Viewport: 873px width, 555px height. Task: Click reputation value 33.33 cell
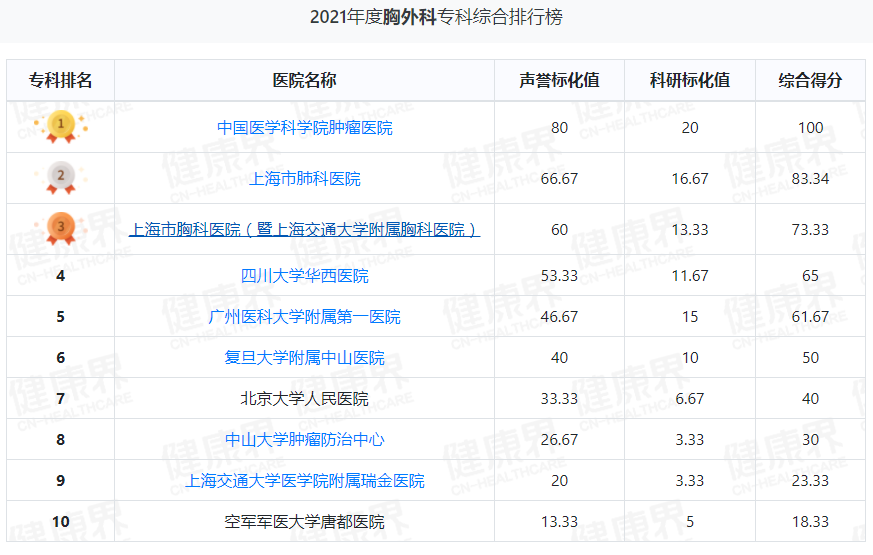tap(560, 399)
